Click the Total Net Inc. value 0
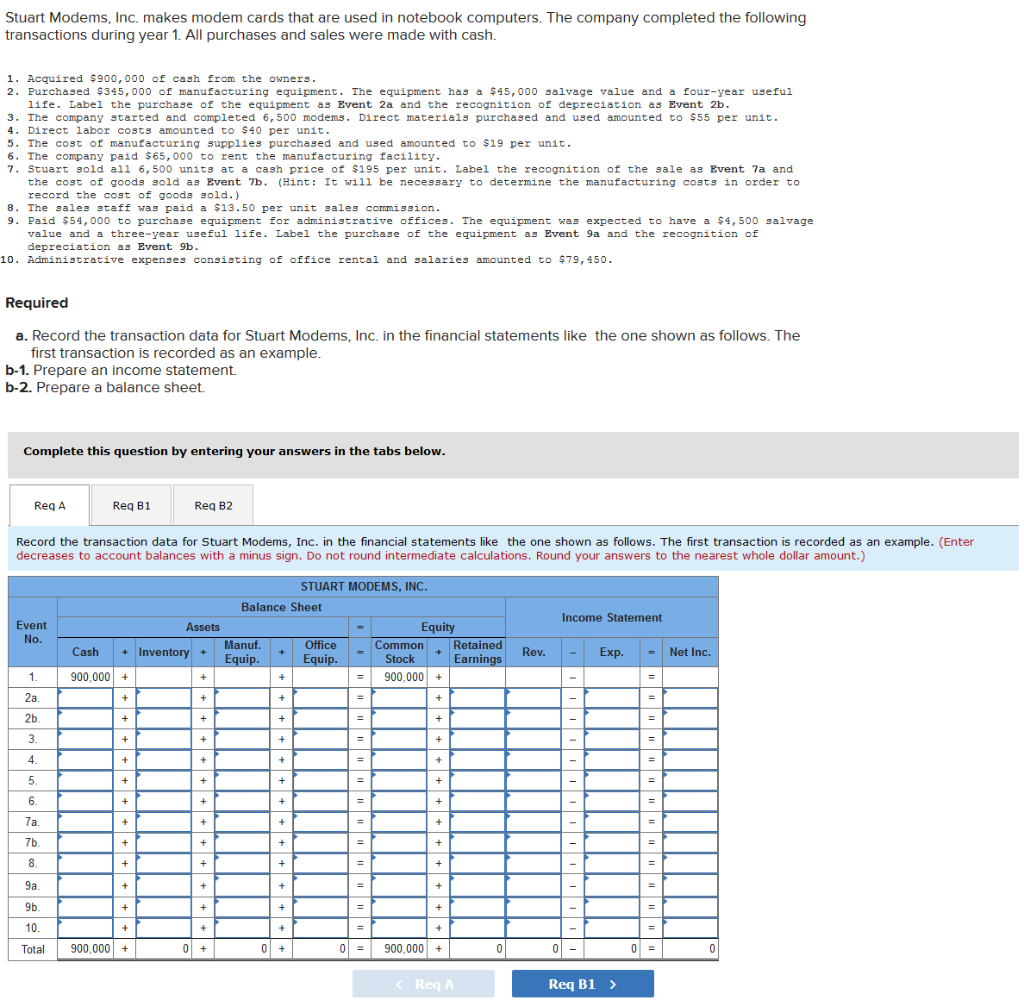 712,948
